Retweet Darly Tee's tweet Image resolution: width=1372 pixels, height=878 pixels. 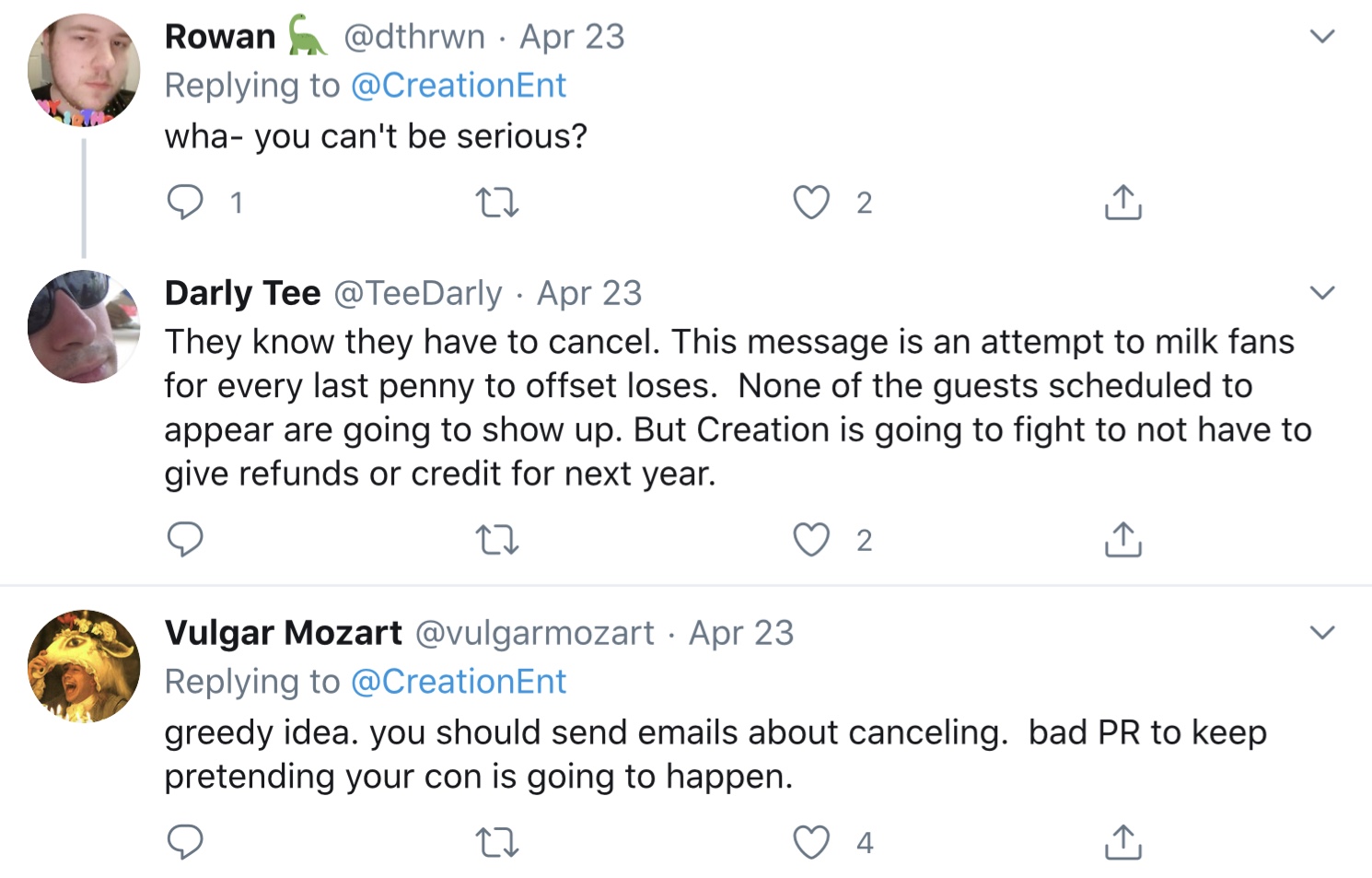tap(496, 539)
